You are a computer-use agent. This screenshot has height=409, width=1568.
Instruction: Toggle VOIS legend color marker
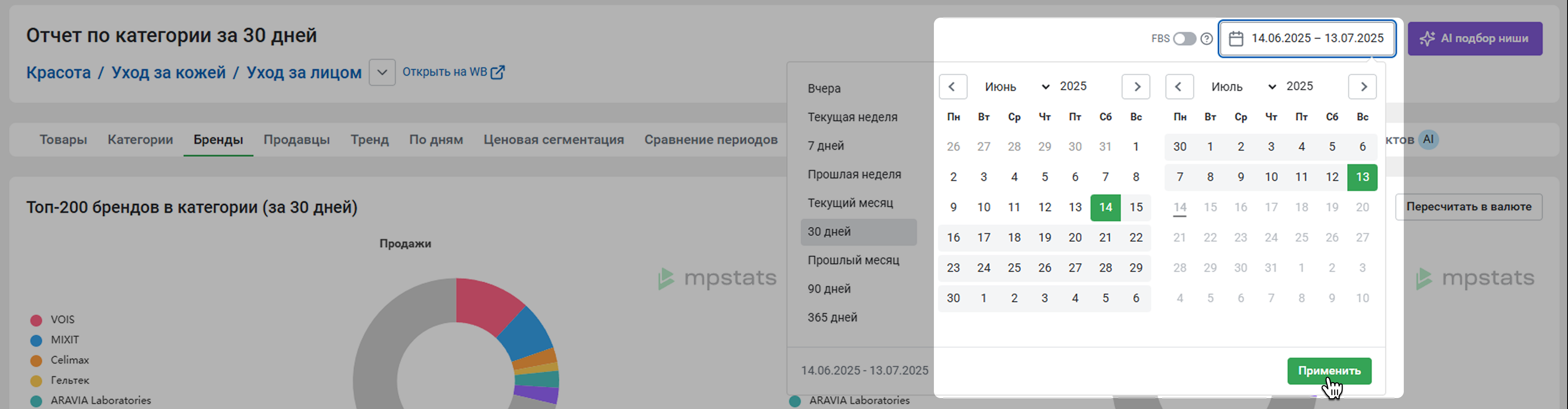37,320
